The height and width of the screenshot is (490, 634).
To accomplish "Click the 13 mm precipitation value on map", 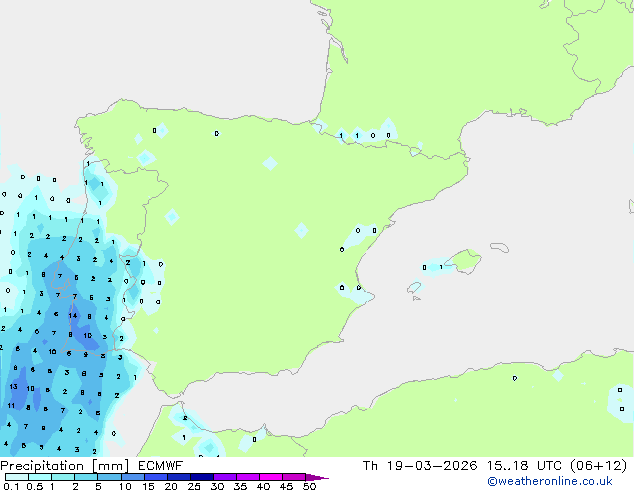I will [x=13, y=387].
